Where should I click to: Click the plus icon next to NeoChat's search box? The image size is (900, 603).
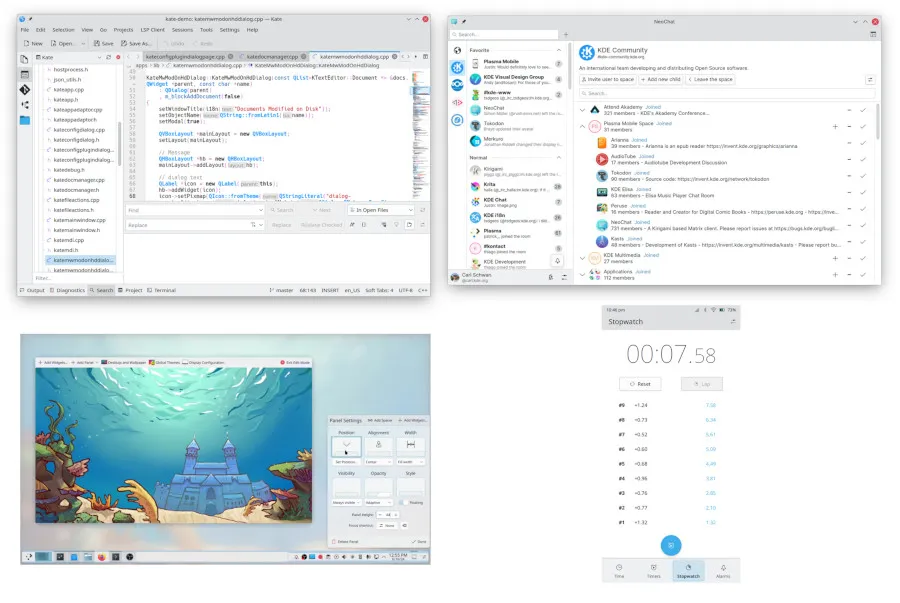coord(565,35)
